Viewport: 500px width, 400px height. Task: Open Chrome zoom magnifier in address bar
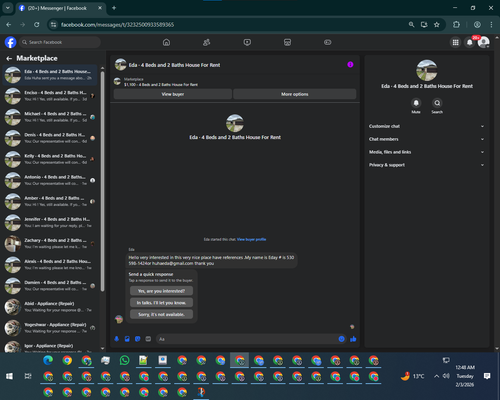click(411, 25)
